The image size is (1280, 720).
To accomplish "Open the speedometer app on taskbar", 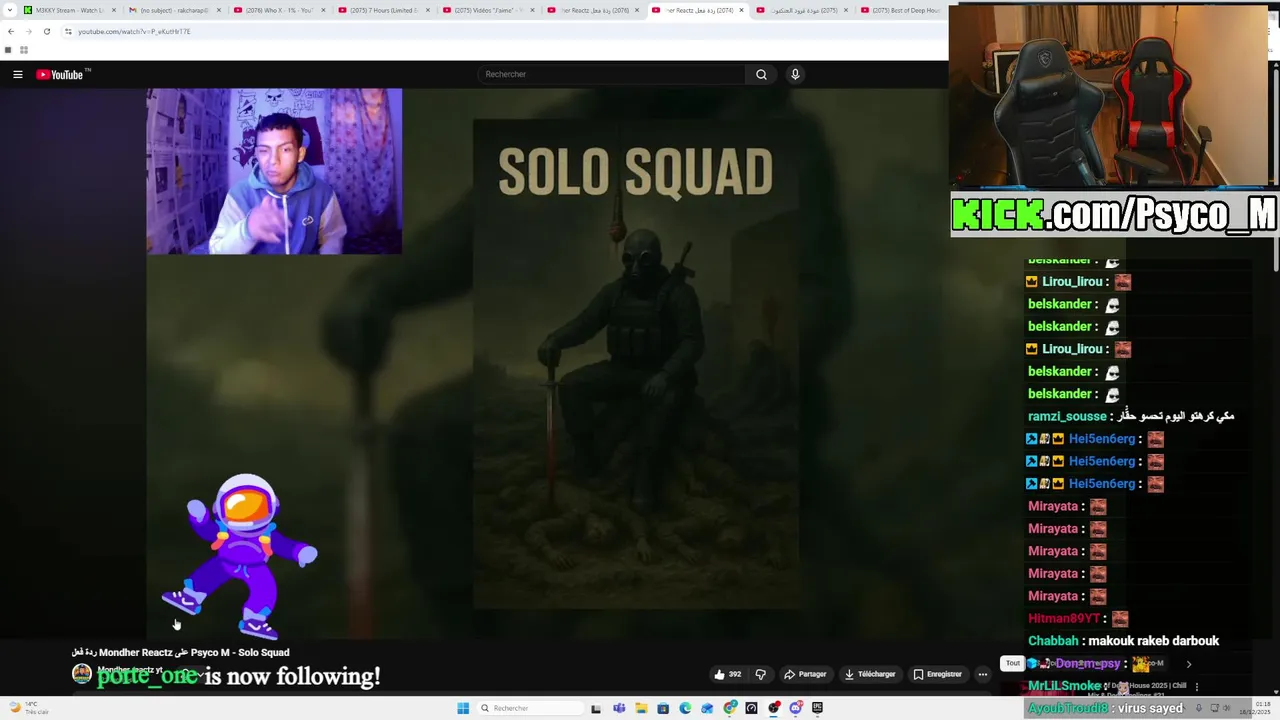I will pos(751,708).
